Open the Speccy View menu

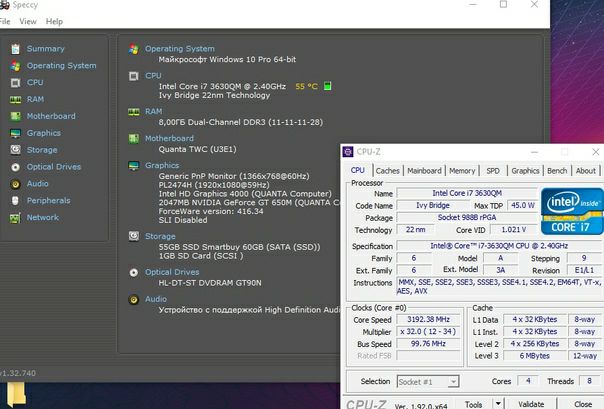28,22
